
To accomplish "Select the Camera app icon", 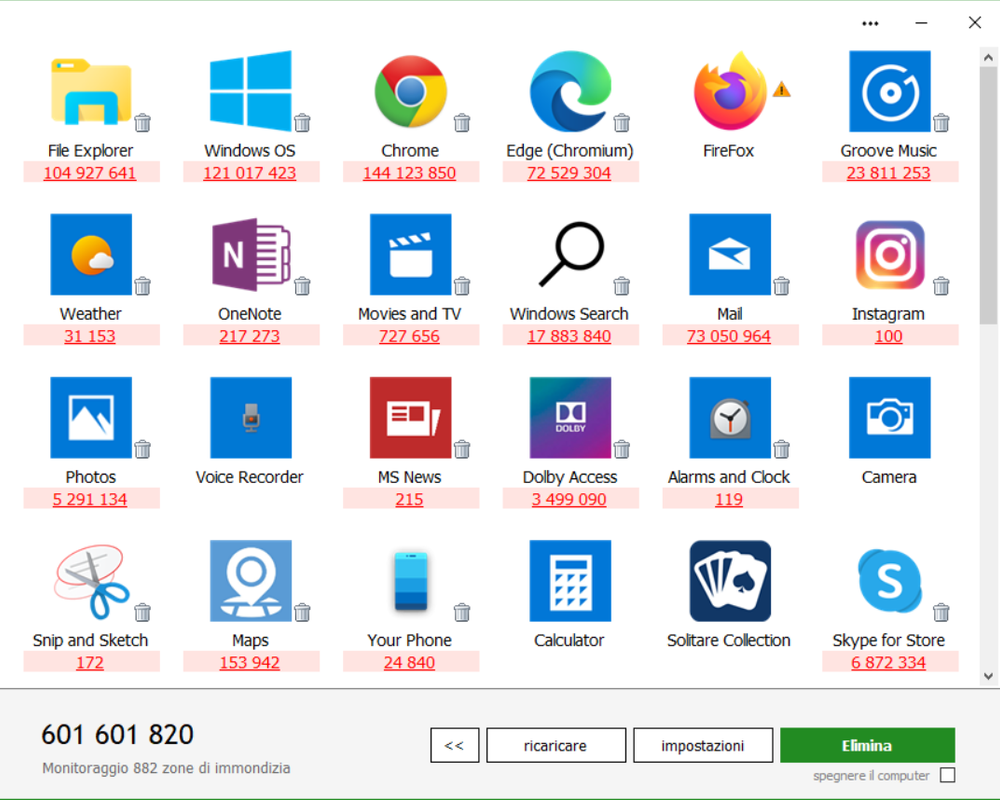I will click(x=890, y=418).
